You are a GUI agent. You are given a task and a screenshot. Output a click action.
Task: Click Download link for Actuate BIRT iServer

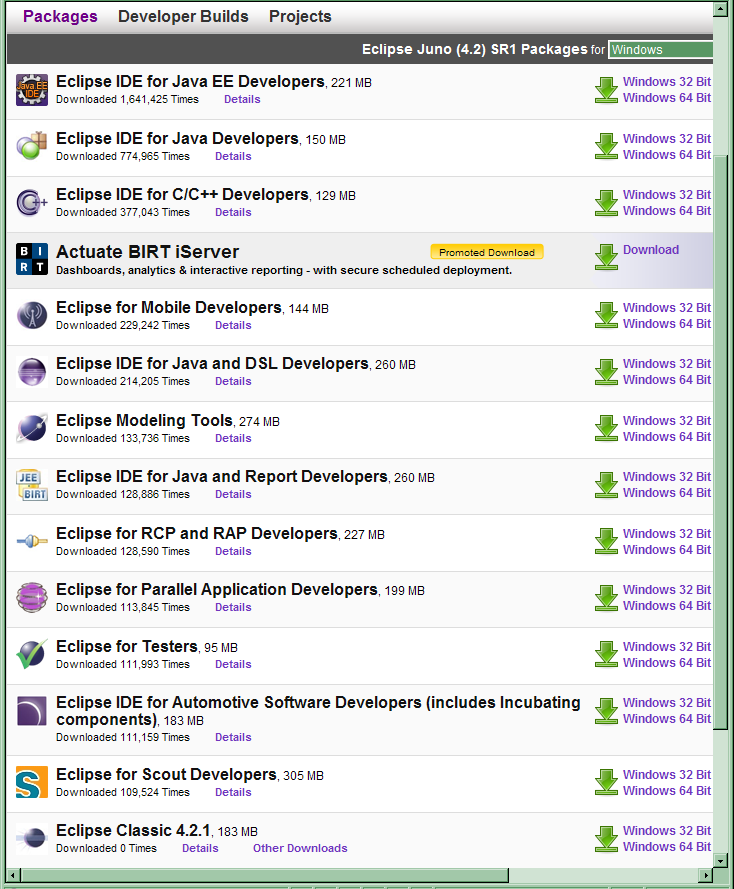click(651, 249)
